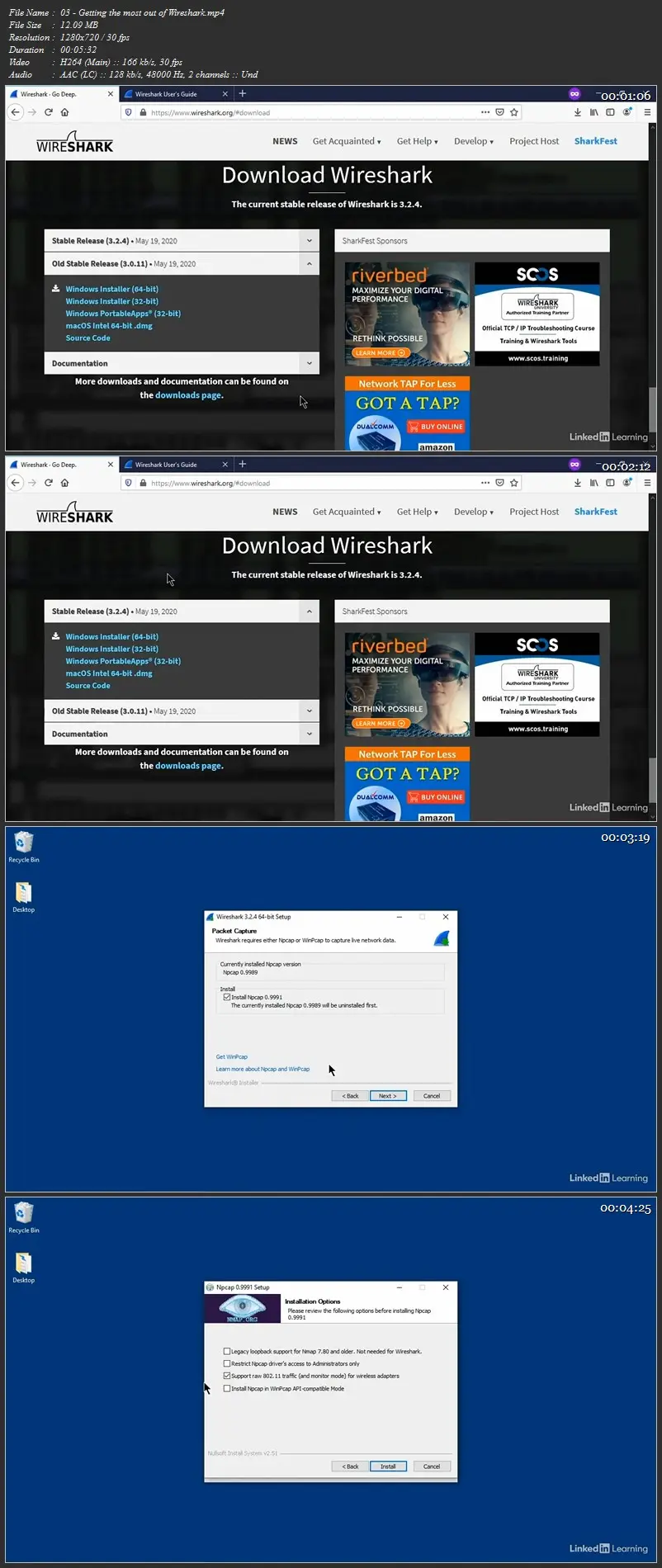Open Desktop folder icon in 00:03:19 frame
The height and width of the screenshot is (1568, 662).
coord(24,897)
